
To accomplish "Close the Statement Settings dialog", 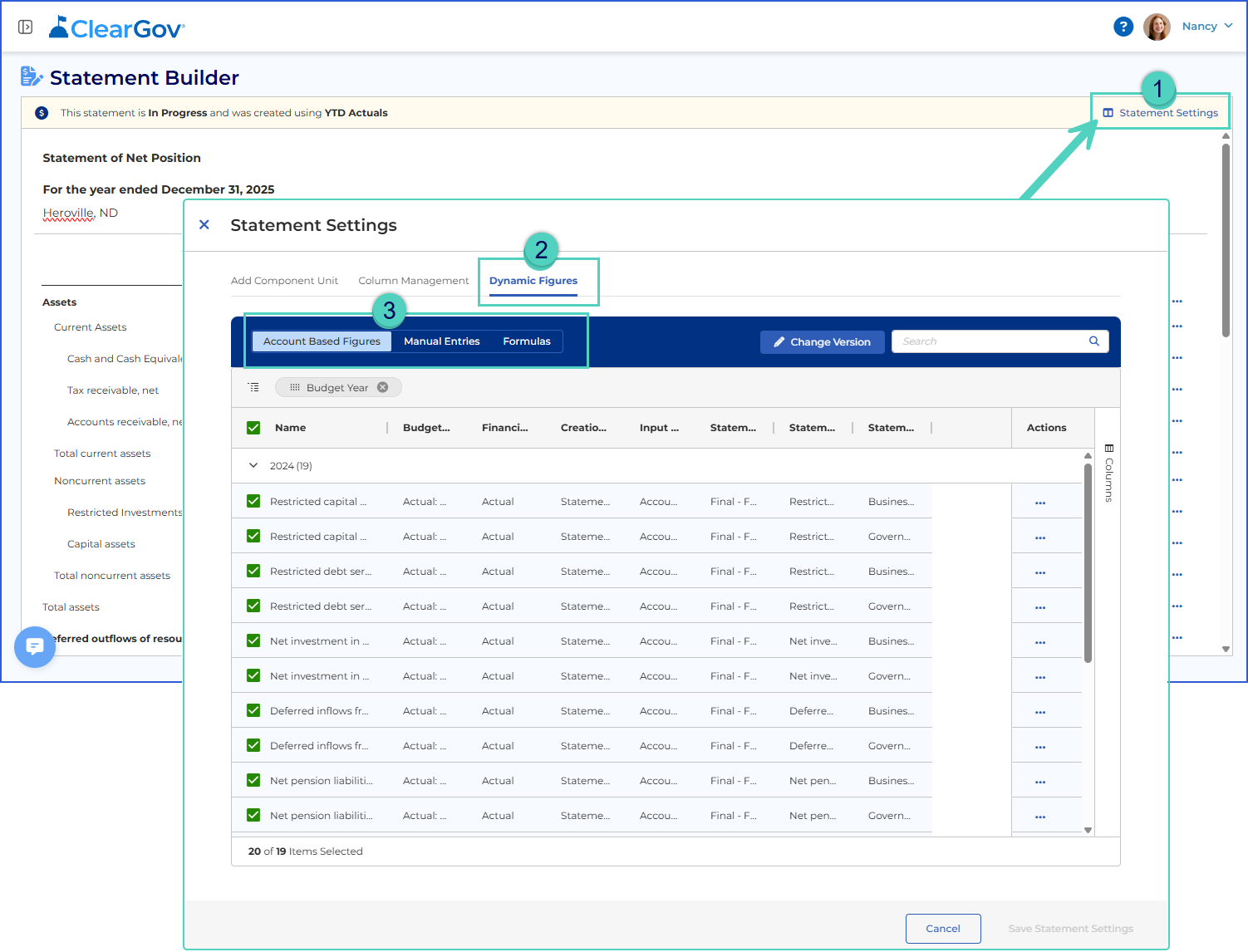I will [x=204, y=225].
